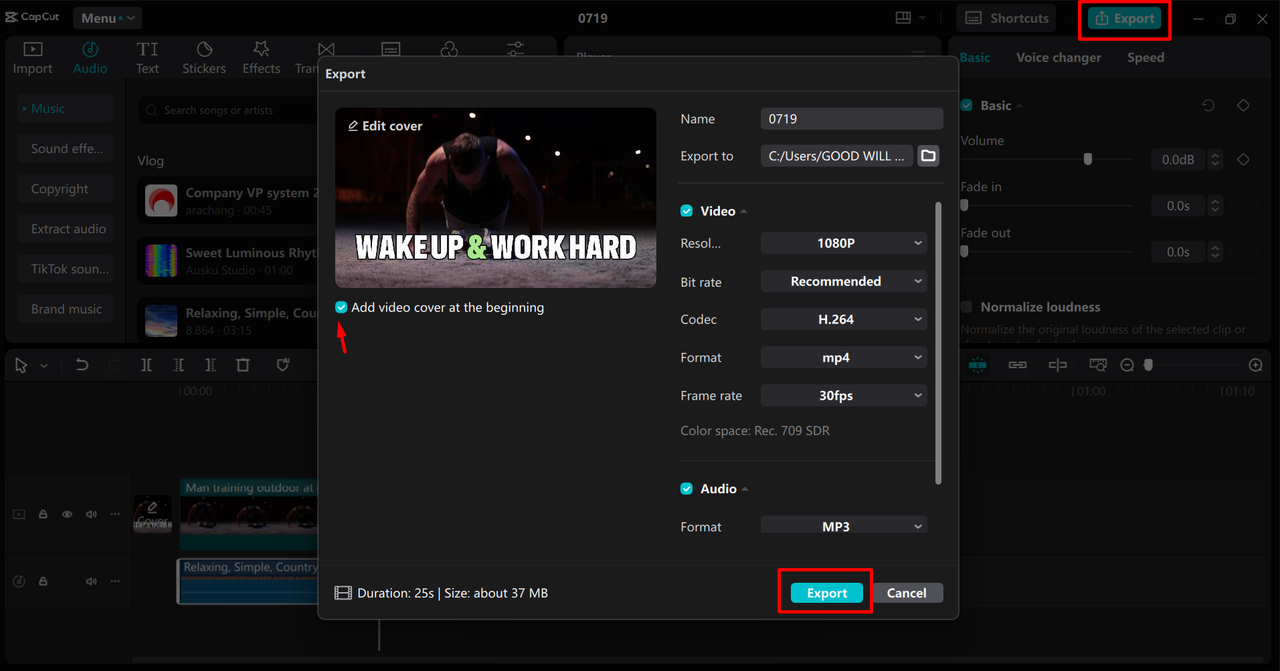Click the top bar Export button
The image size is (1280, 671).
point(1125,18)
